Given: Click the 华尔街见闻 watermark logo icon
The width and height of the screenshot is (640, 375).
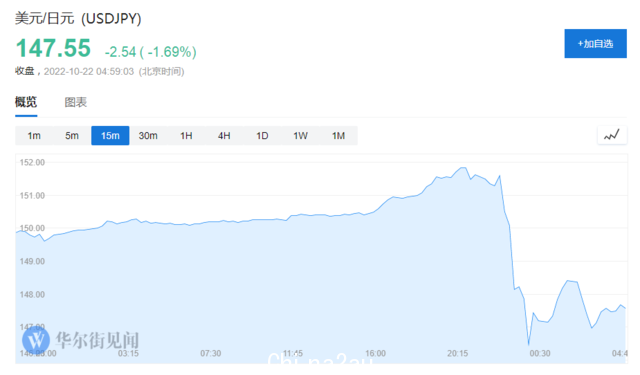Looking at the screenshot, I should click(36, 339).
